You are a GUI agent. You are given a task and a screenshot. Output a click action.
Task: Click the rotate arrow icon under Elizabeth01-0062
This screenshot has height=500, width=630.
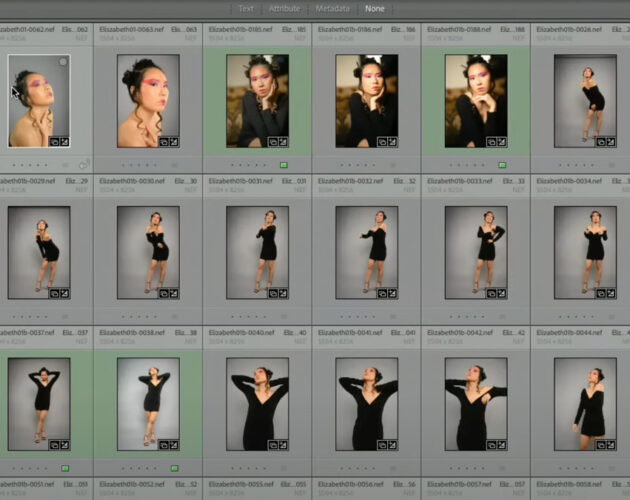(84, 164)
